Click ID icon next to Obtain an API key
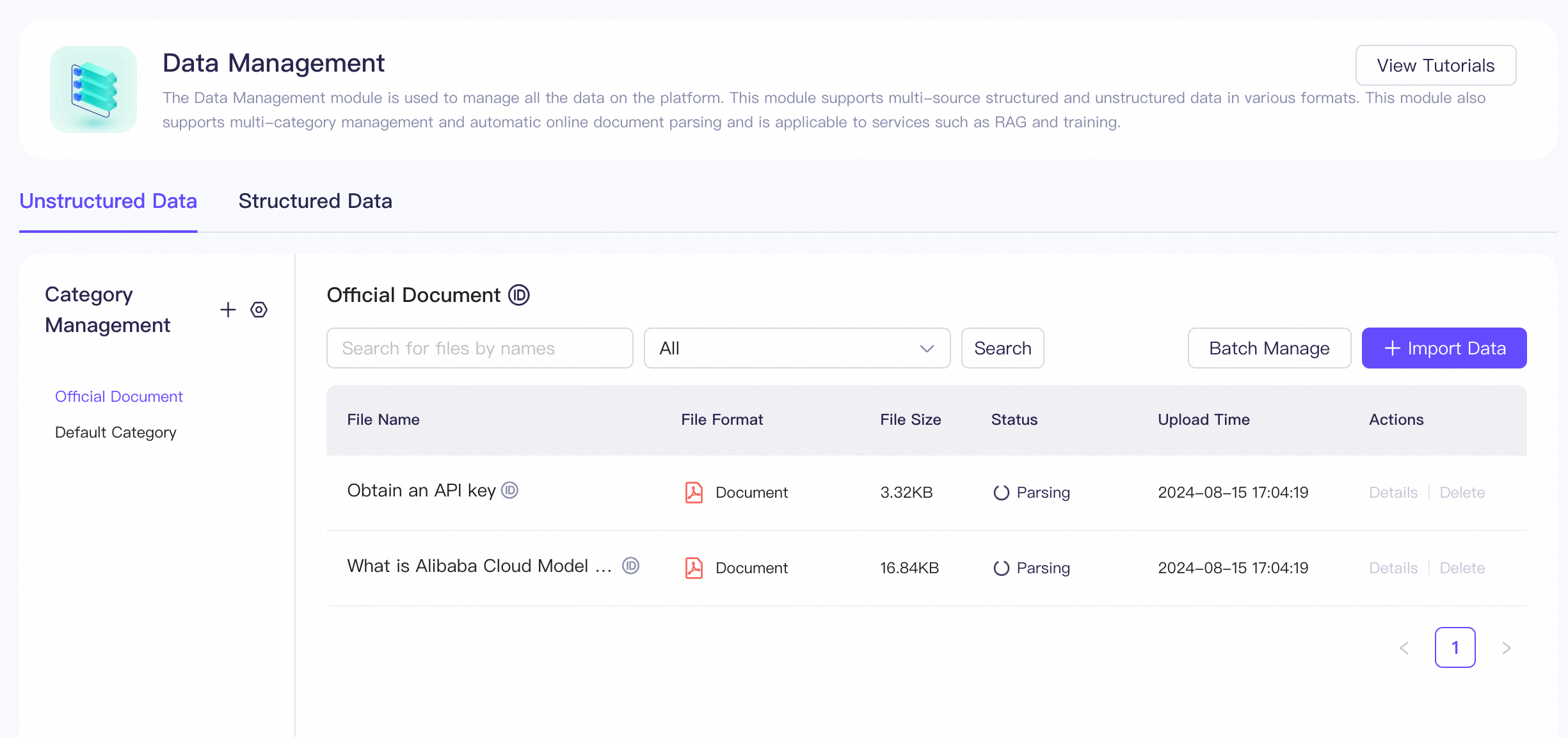The height and width of the screenshot is (737, 1568). point(509,490)
